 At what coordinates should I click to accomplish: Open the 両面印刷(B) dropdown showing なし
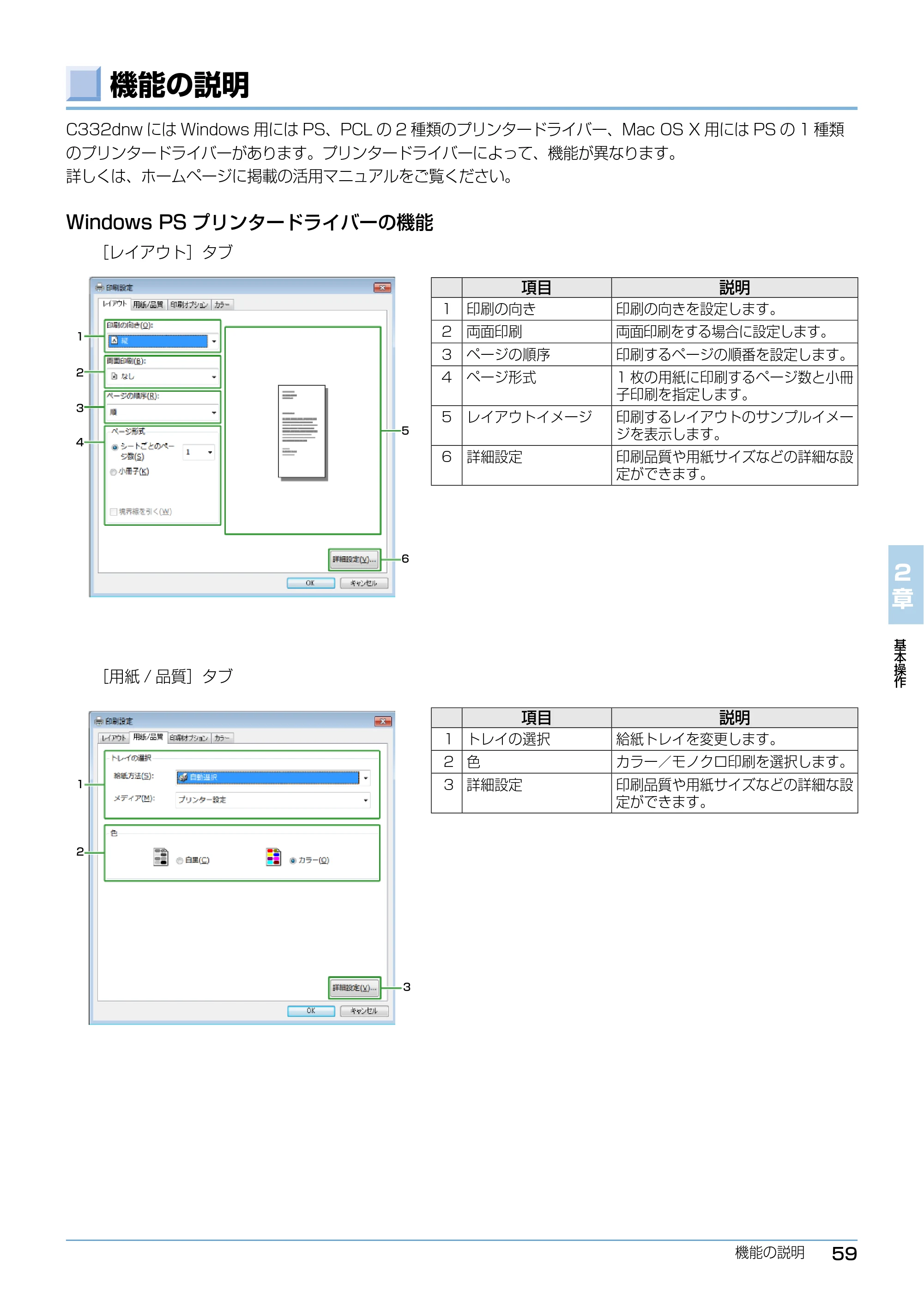pyautogui.click(x=163, y=376)
